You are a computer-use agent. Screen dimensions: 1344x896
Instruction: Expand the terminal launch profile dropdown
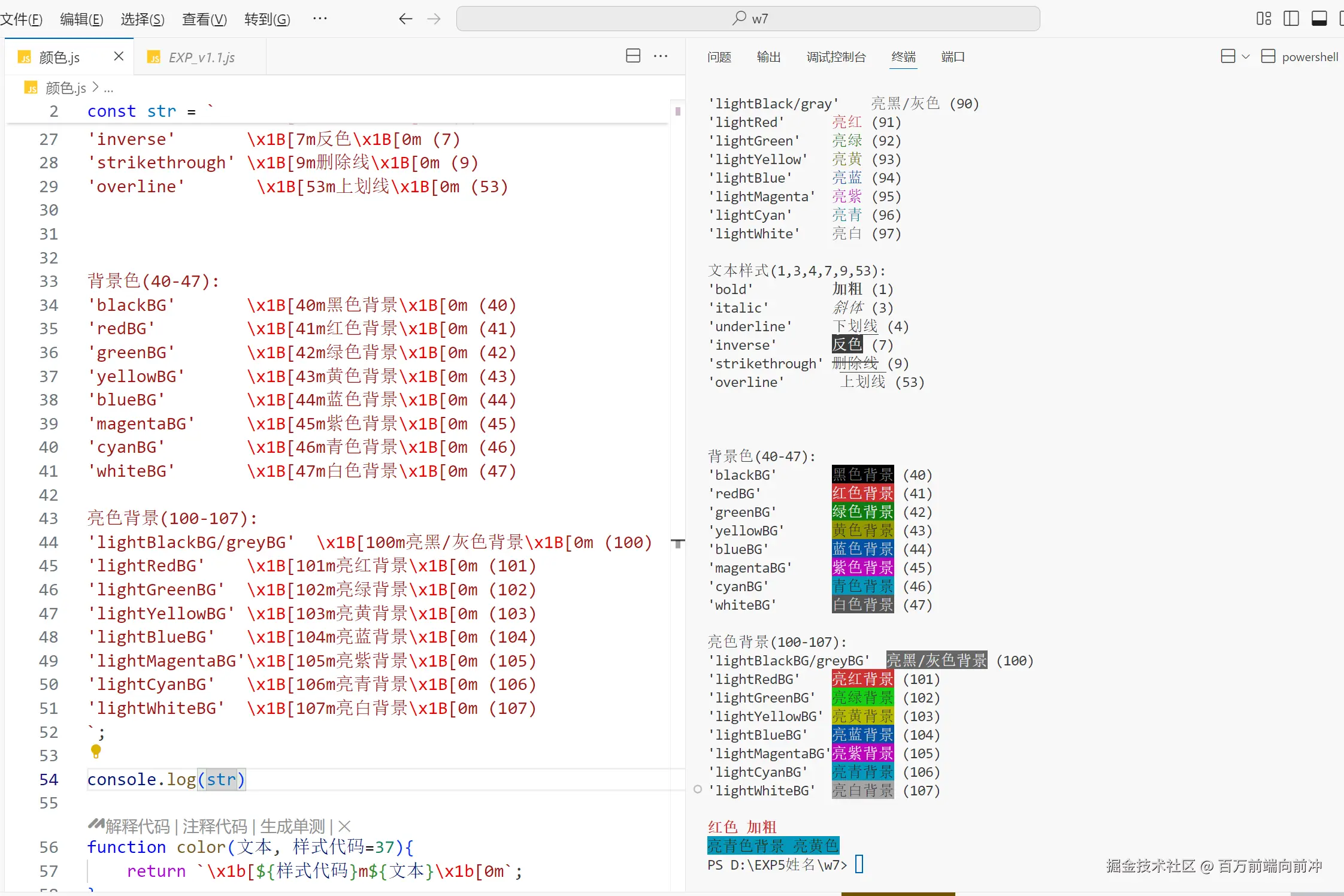[x=1246, y=57]
